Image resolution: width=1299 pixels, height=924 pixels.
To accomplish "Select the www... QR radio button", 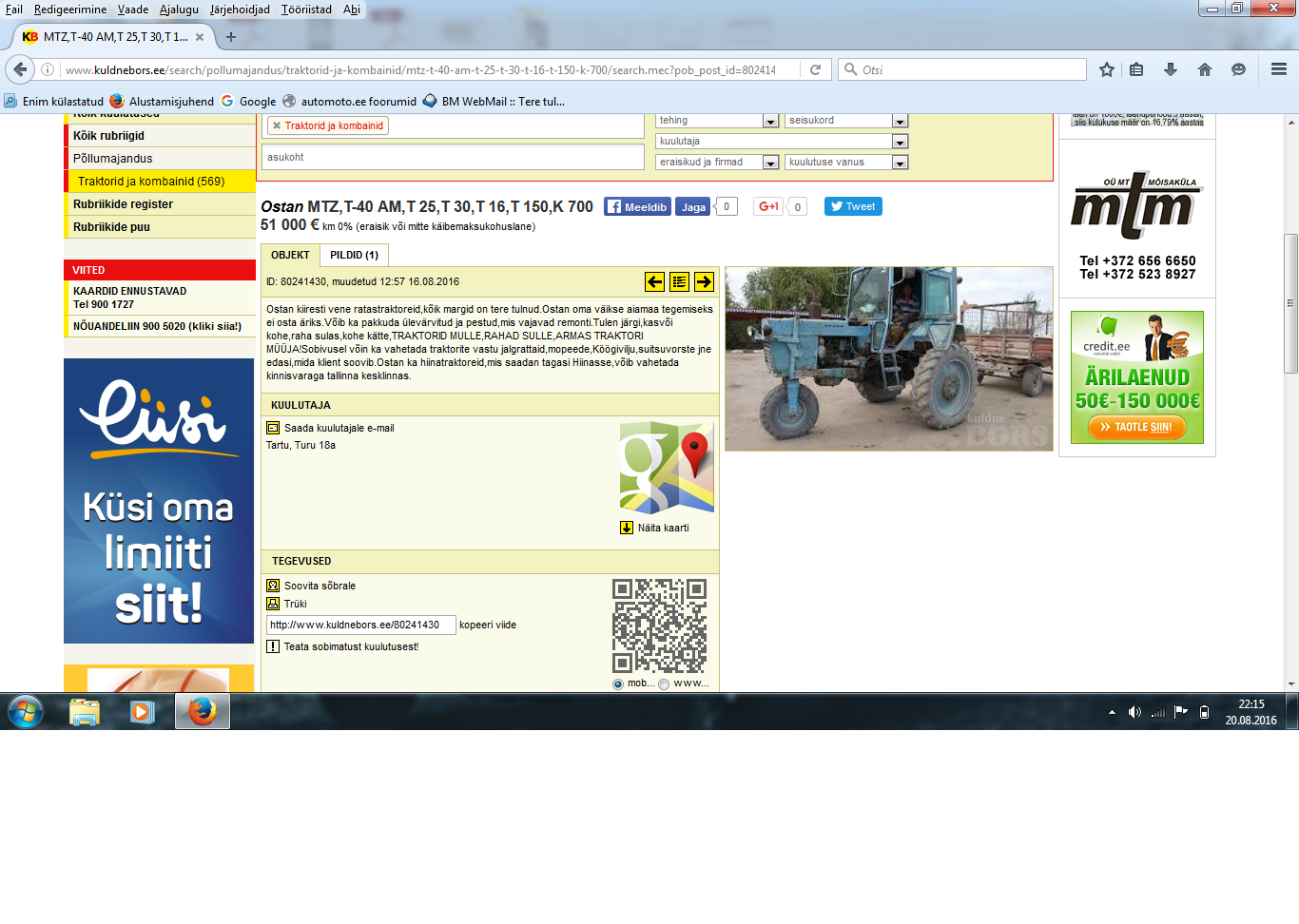I will coord(664,684).
